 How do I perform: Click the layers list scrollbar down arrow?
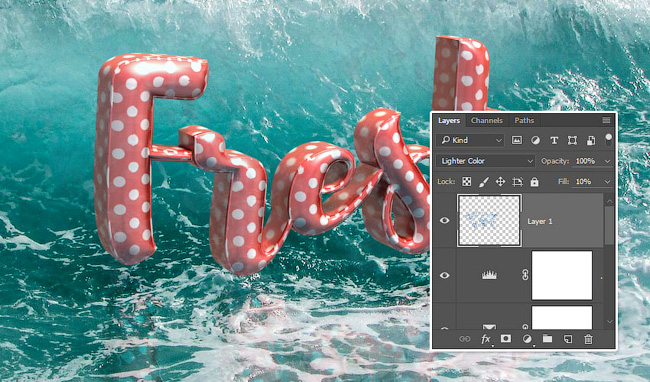(x=609, y=322)
